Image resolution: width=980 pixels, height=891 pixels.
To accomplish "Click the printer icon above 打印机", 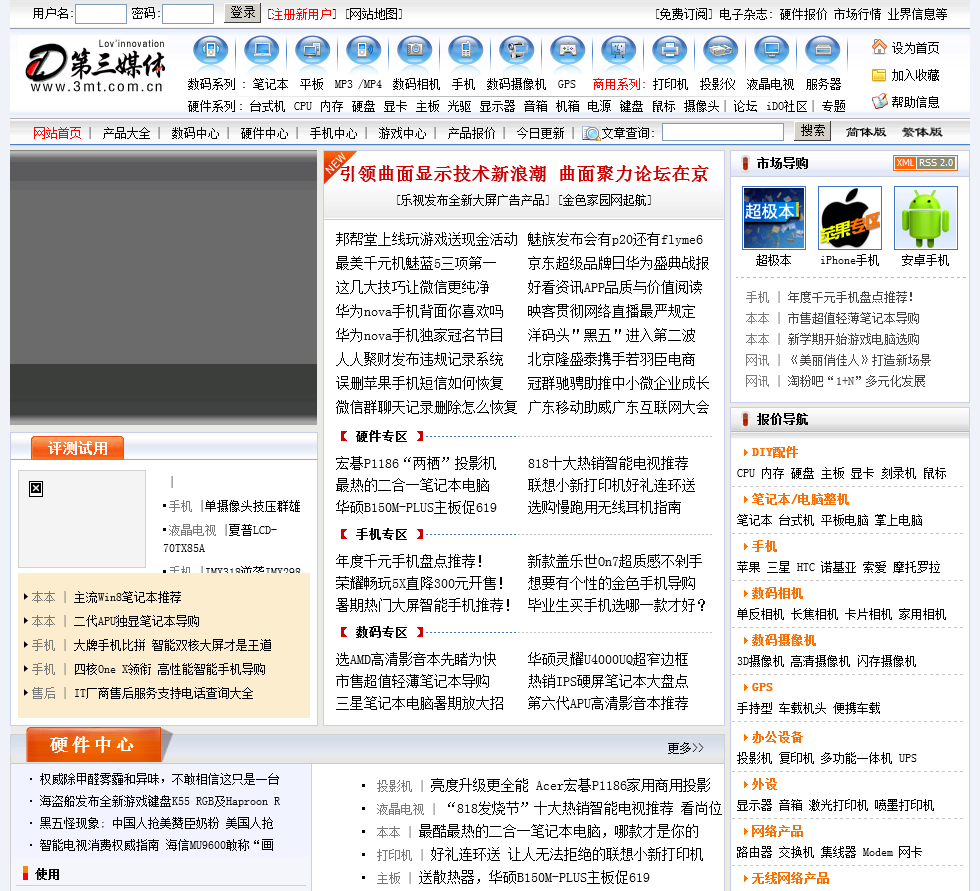I will coord(669,51).
